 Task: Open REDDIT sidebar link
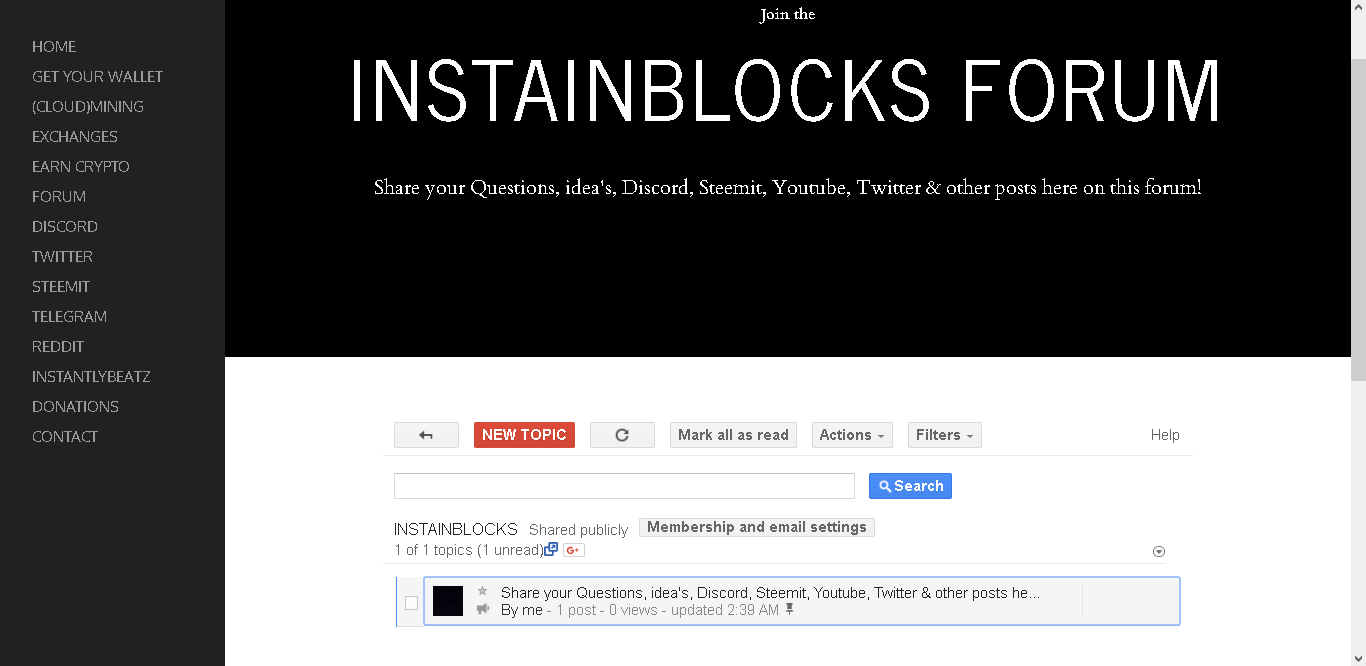(58, 347)
